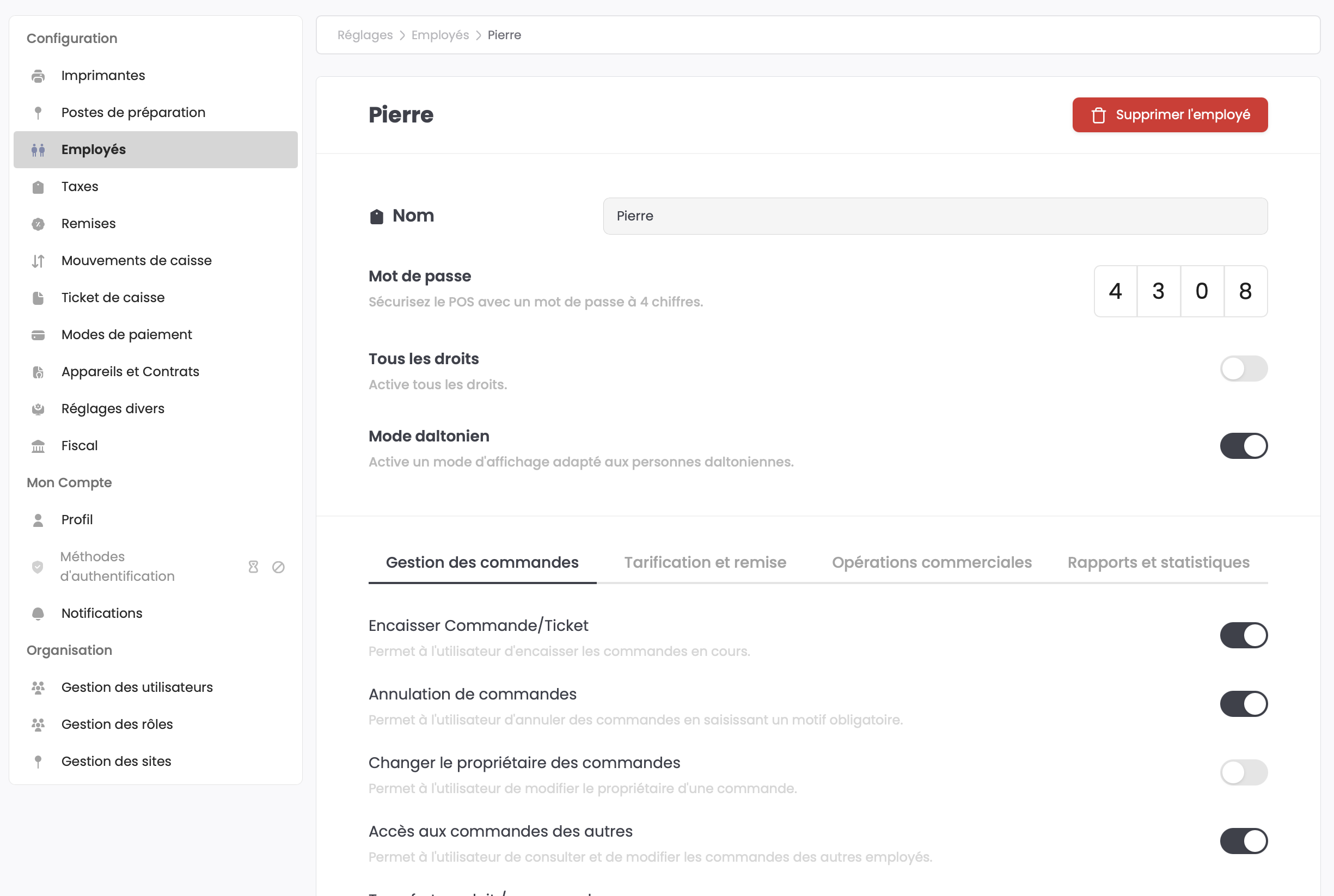Enable the Tous les droits toggle

coord(1243,369)
